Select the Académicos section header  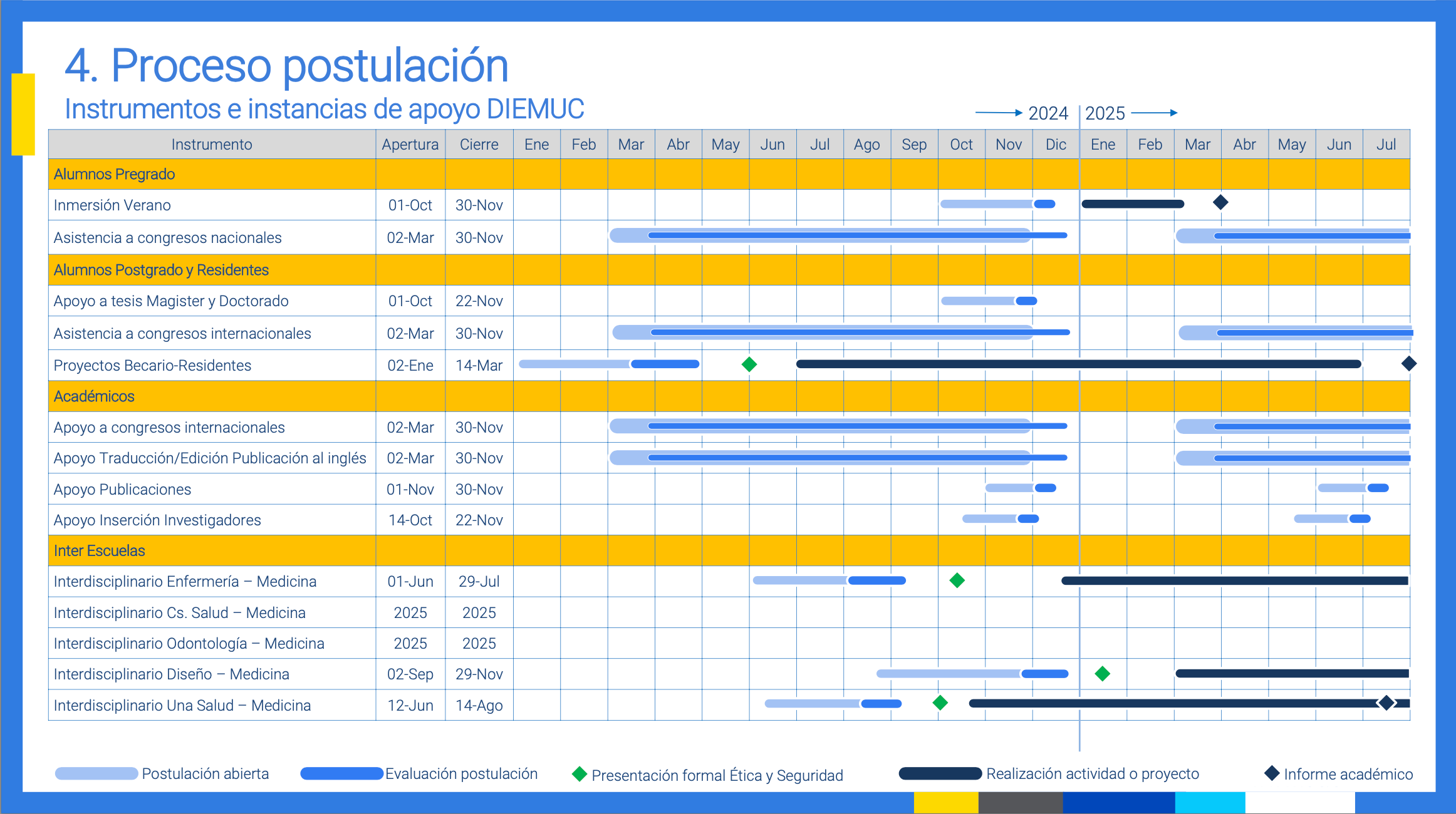[94, 396]
